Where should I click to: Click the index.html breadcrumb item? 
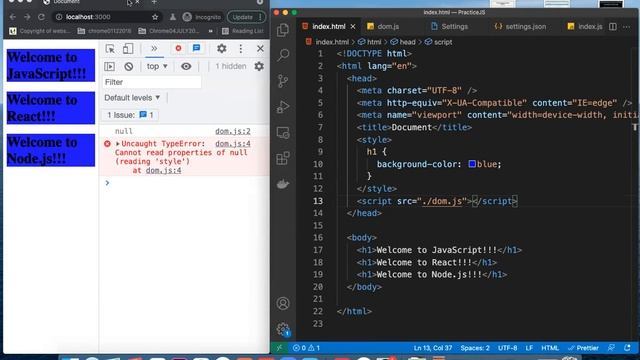[327, 42]
